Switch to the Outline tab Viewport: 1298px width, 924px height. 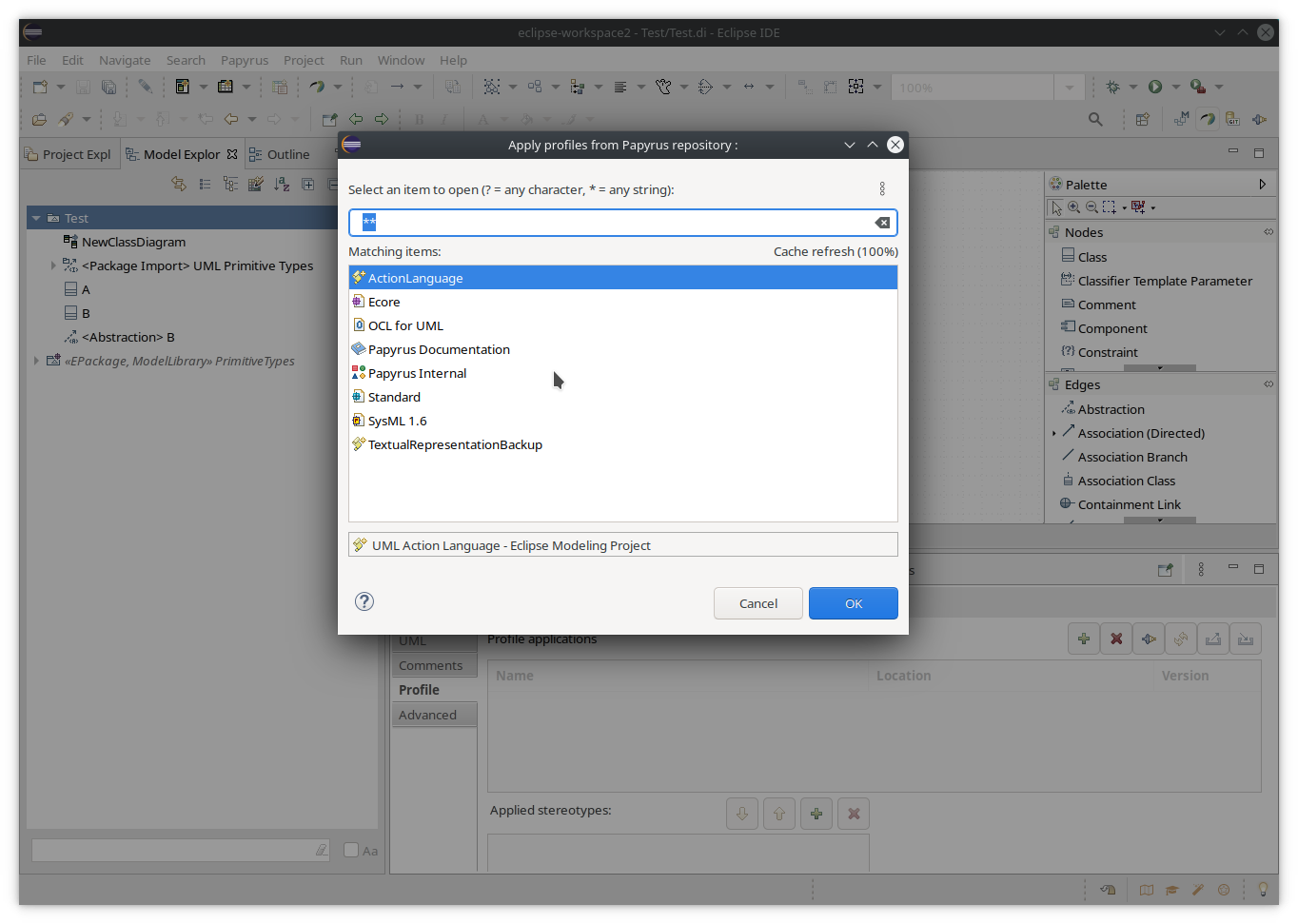280,154
